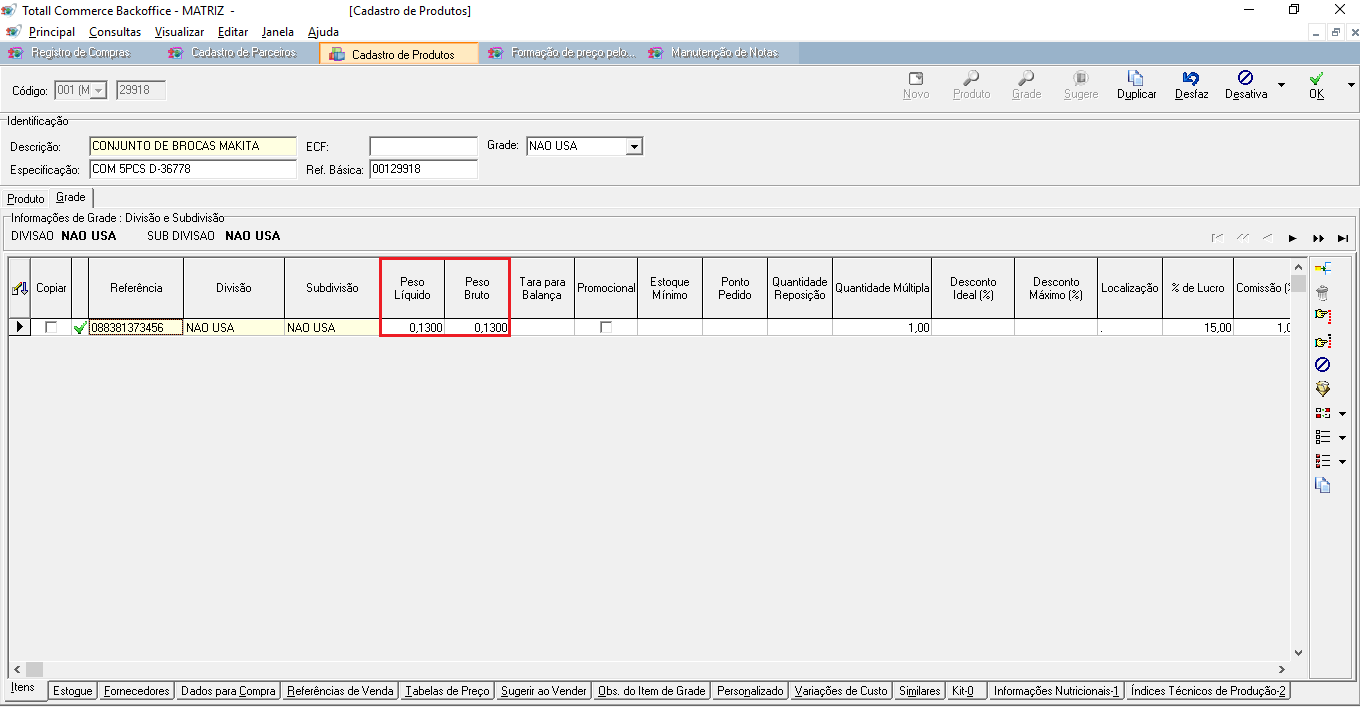This screenshot has height=707, width=1360.
Task: Open the Consultas menu
Action: pos(115,32)
